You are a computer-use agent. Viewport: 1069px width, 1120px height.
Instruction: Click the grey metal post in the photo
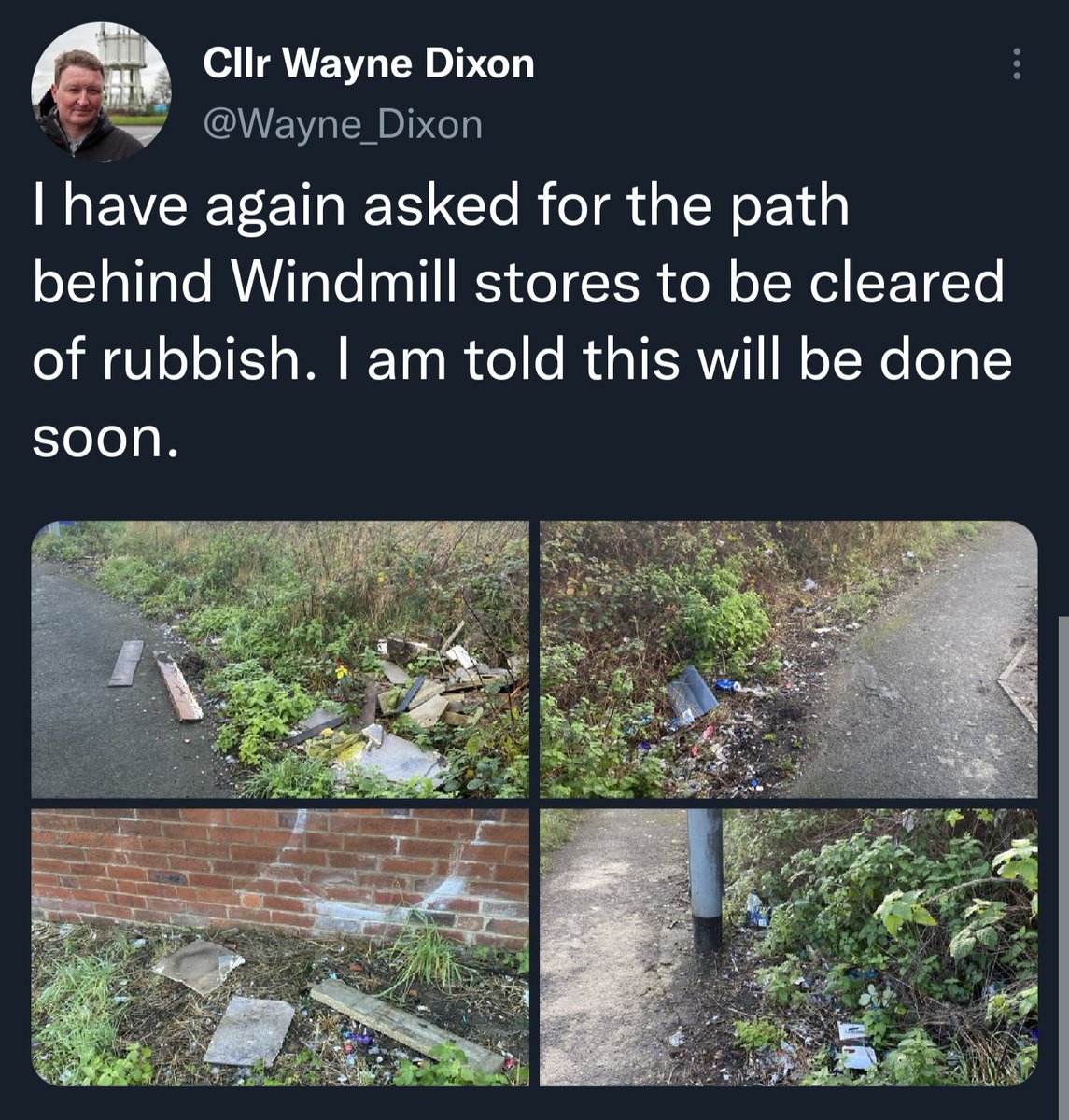point(705,879)
